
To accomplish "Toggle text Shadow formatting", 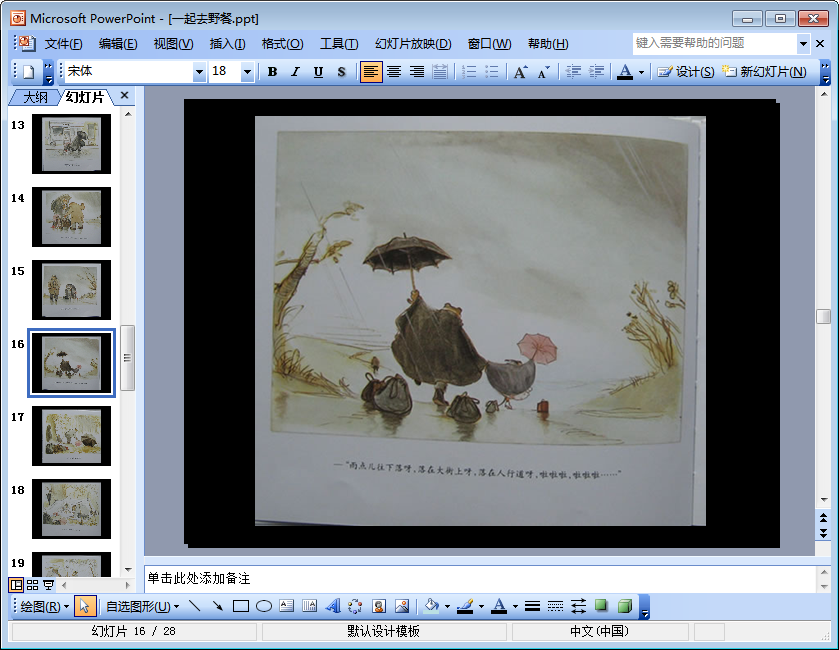I will pos(341,72).
